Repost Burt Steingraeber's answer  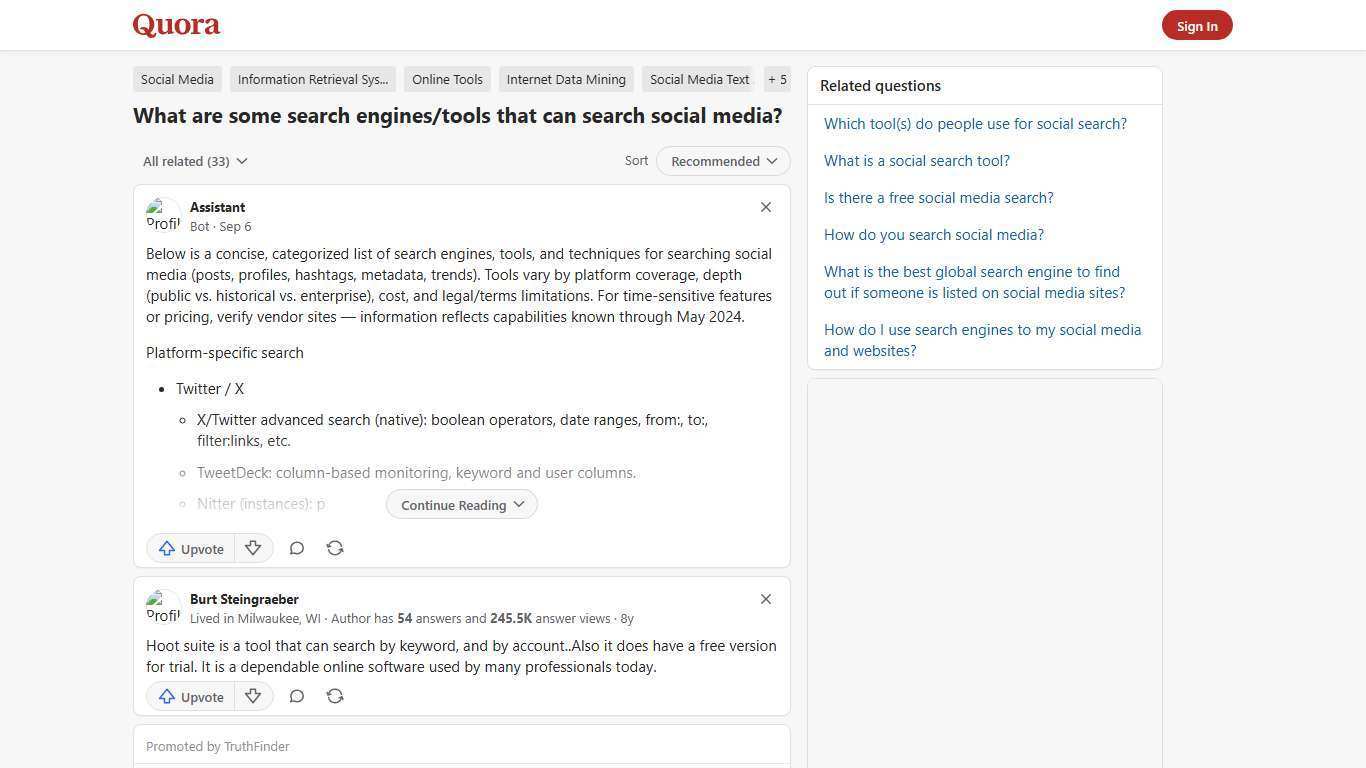pyautogui.click(x=335, y=696)
